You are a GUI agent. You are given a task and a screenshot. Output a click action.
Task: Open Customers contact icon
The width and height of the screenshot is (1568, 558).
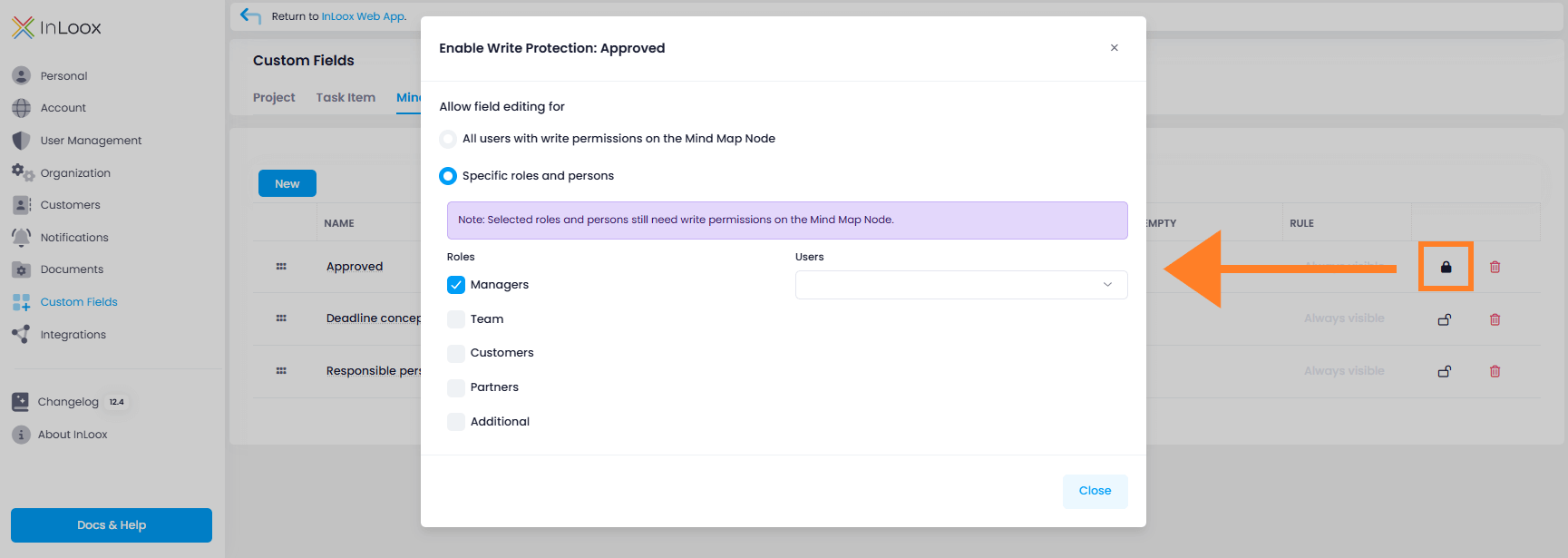22,205
